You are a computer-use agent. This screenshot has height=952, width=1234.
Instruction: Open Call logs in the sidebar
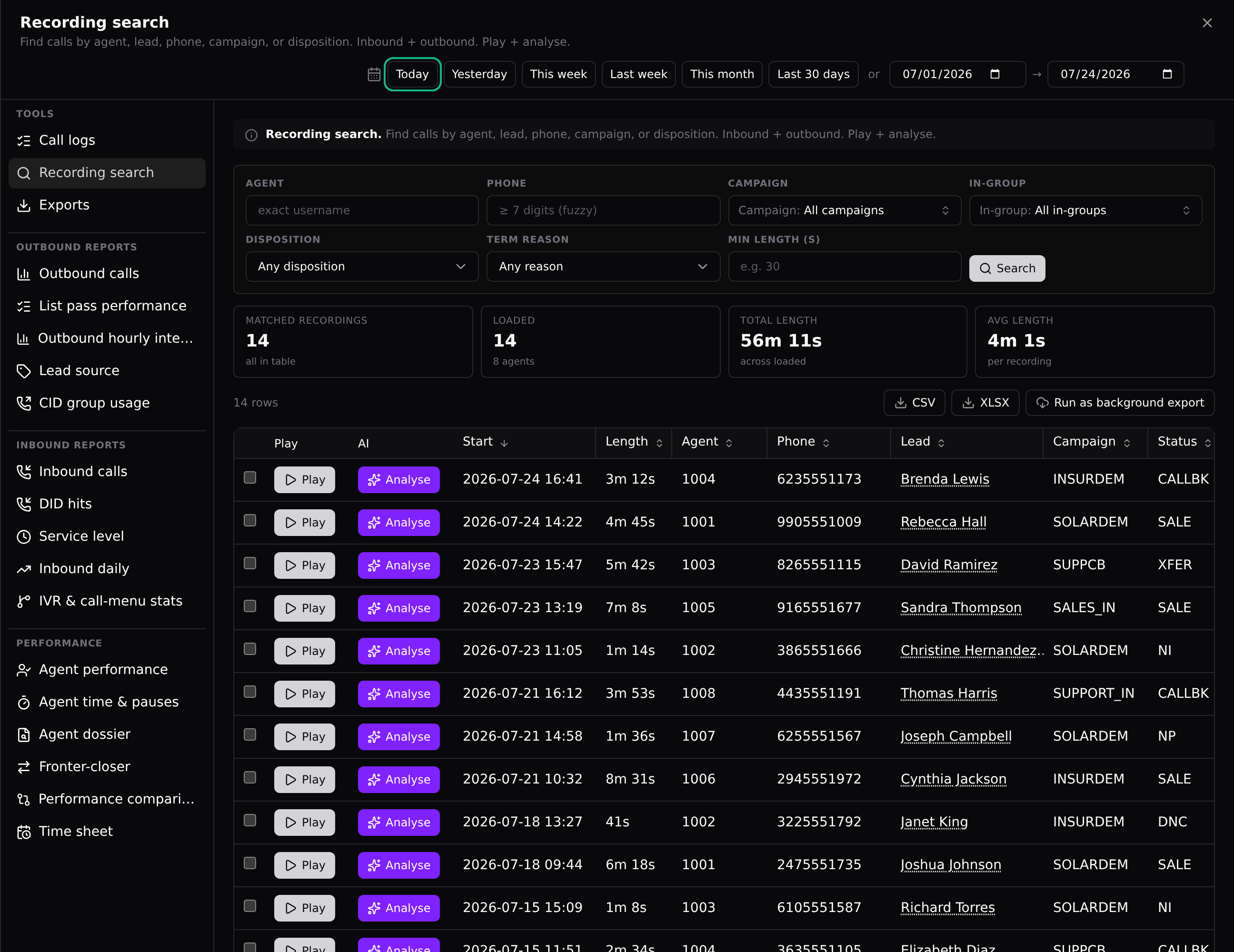coord(107,140)
